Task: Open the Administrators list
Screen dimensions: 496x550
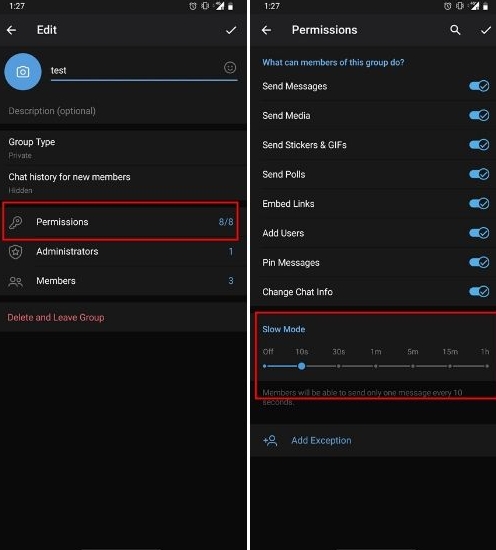Action: click(x=123, y=251)
